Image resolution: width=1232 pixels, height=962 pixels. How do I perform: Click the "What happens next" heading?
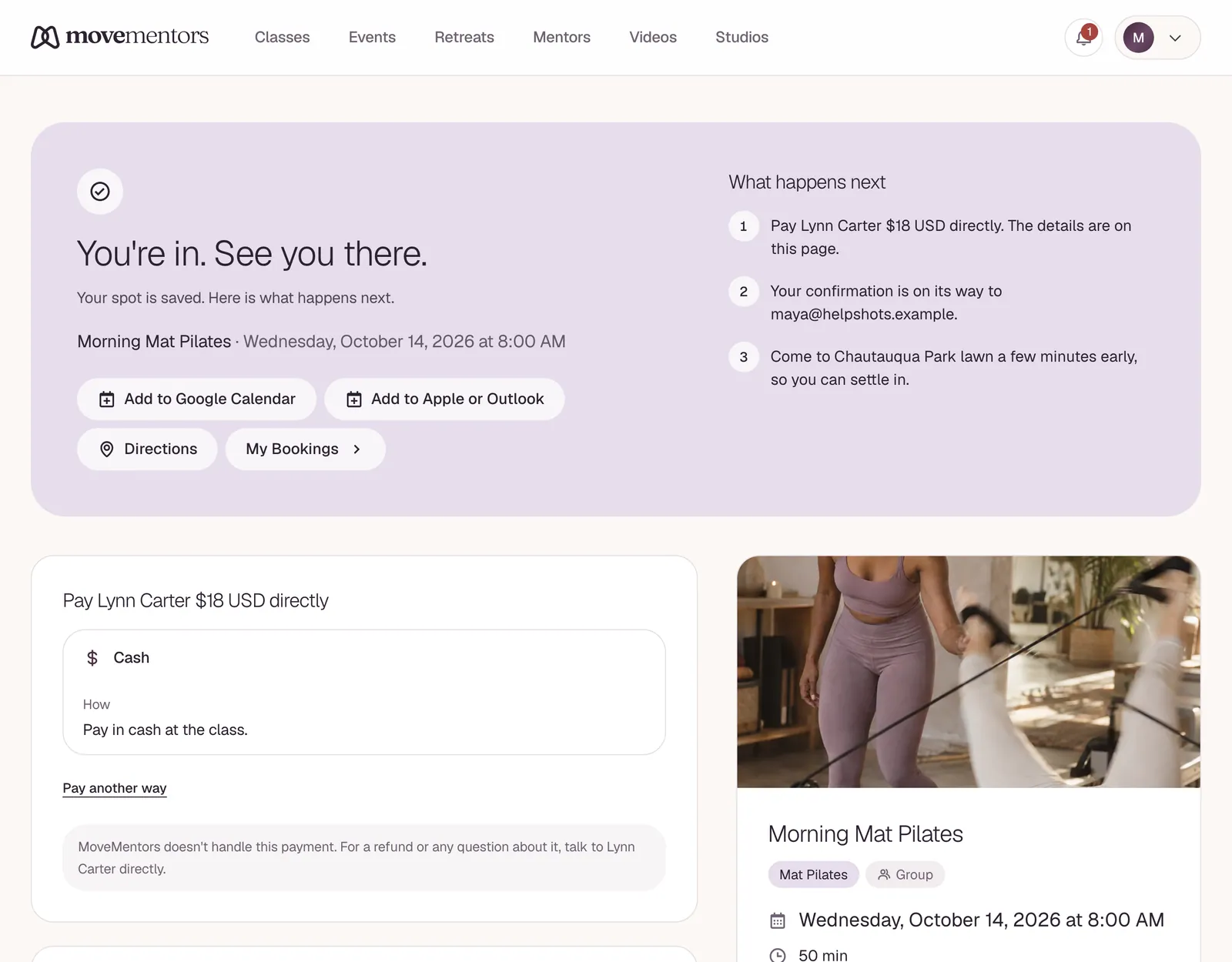(x=807, y=182)
